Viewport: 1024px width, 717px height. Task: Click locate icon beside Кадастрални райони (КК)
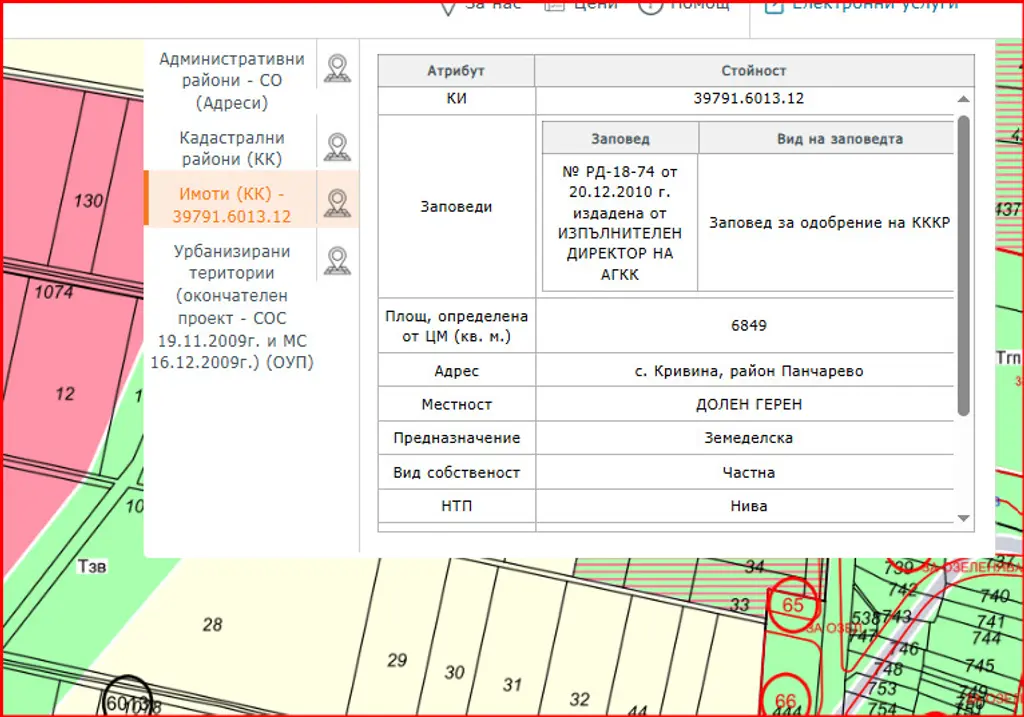click(x=337, y=147)
